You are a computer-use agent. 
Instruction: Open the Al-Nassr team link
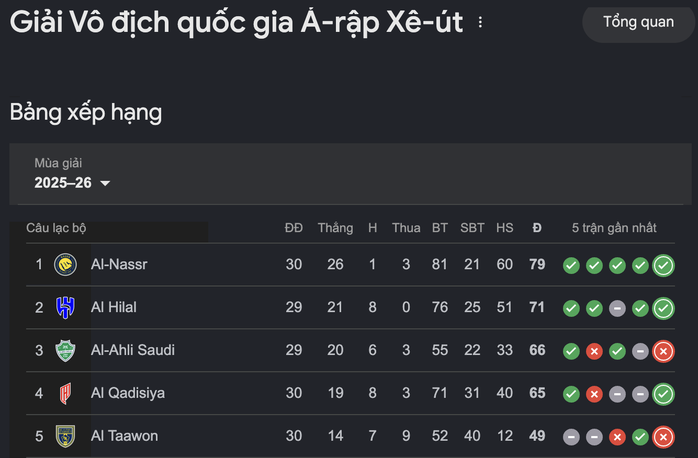(x=119, y=265)
